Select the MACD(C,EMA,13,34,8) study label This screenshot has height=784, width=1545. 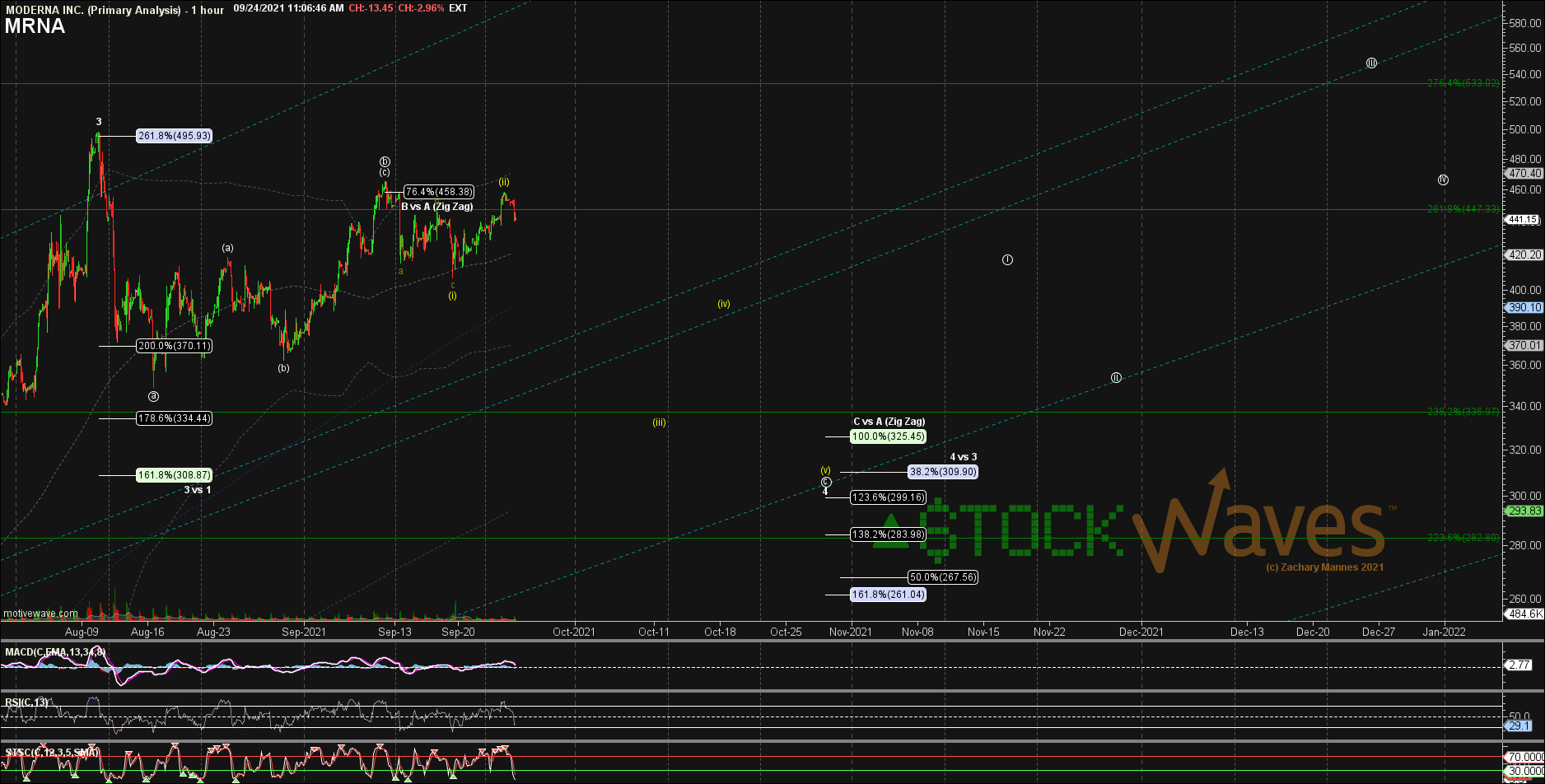(55, 652)
